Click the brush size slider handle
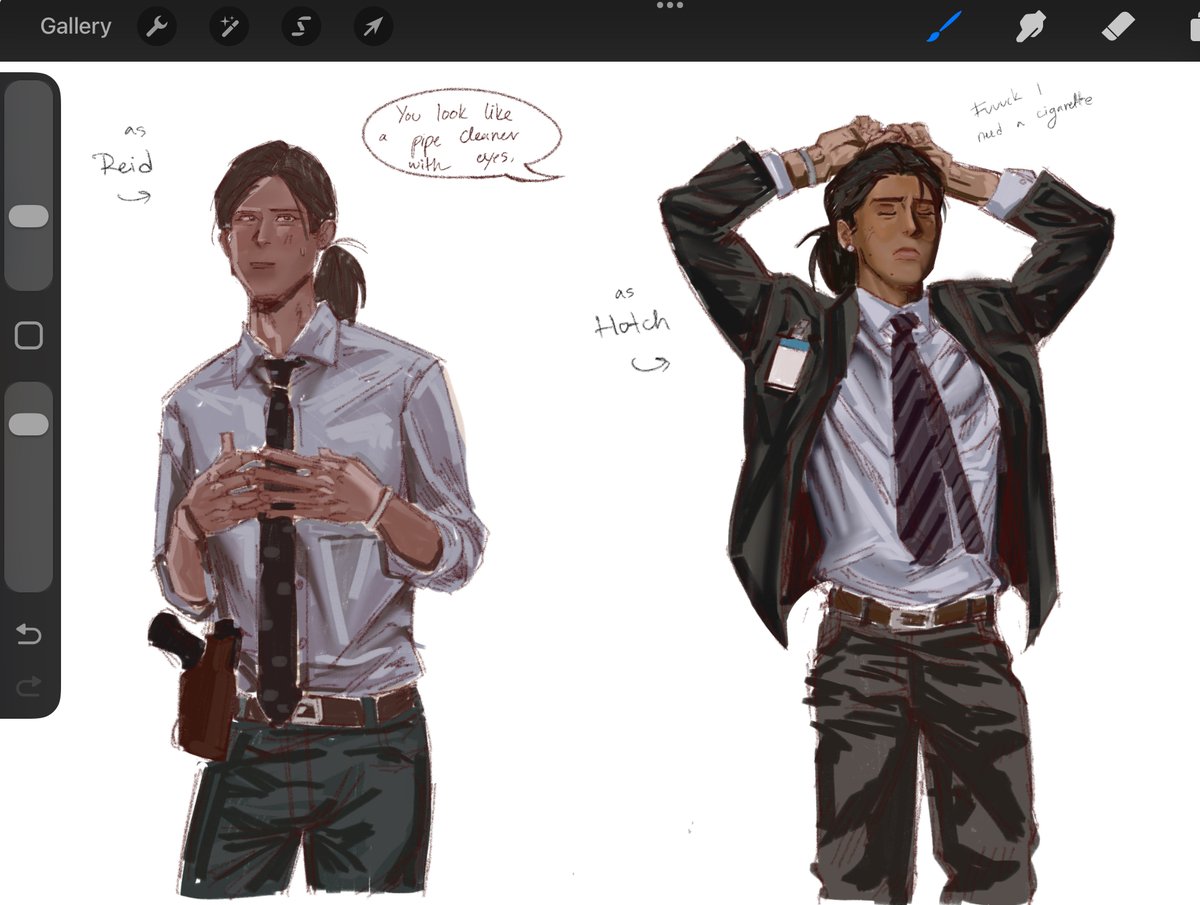1200x905 pixels. pyautogui.click(x=29, y=217)
